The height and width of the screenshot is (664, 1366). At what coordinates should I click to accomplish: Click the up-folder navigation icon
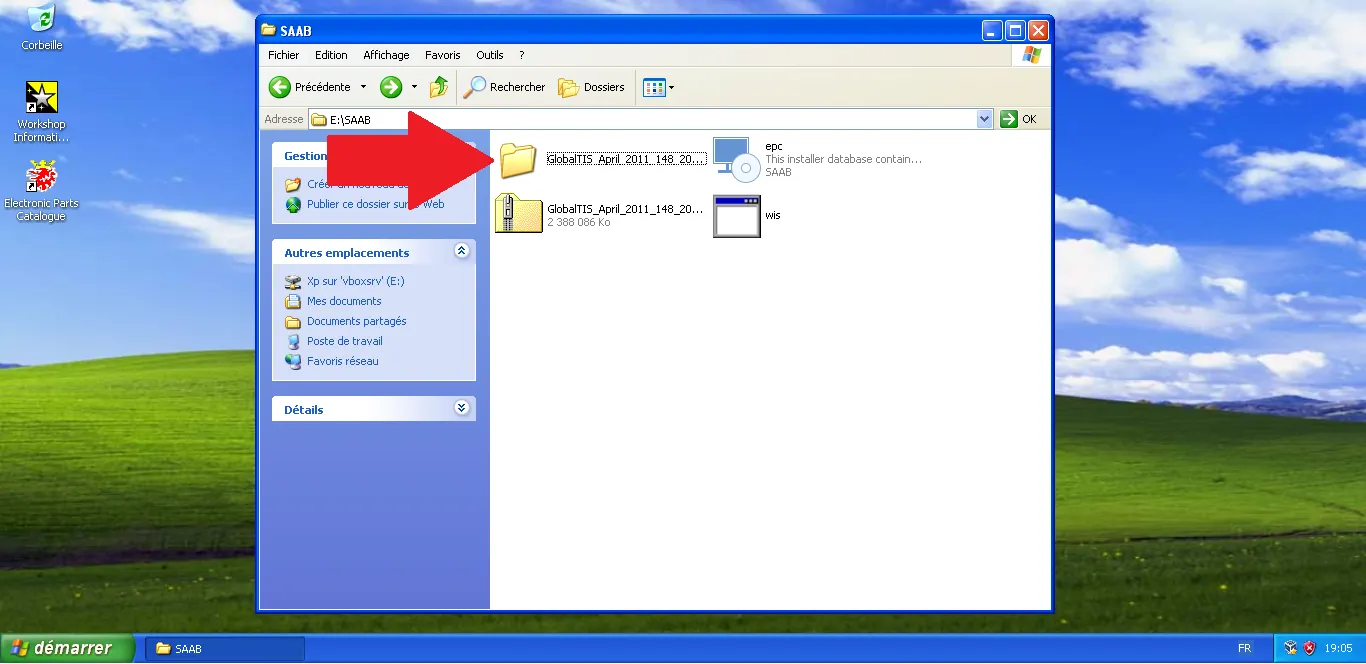pyautogui.click(x=438, y=87)
